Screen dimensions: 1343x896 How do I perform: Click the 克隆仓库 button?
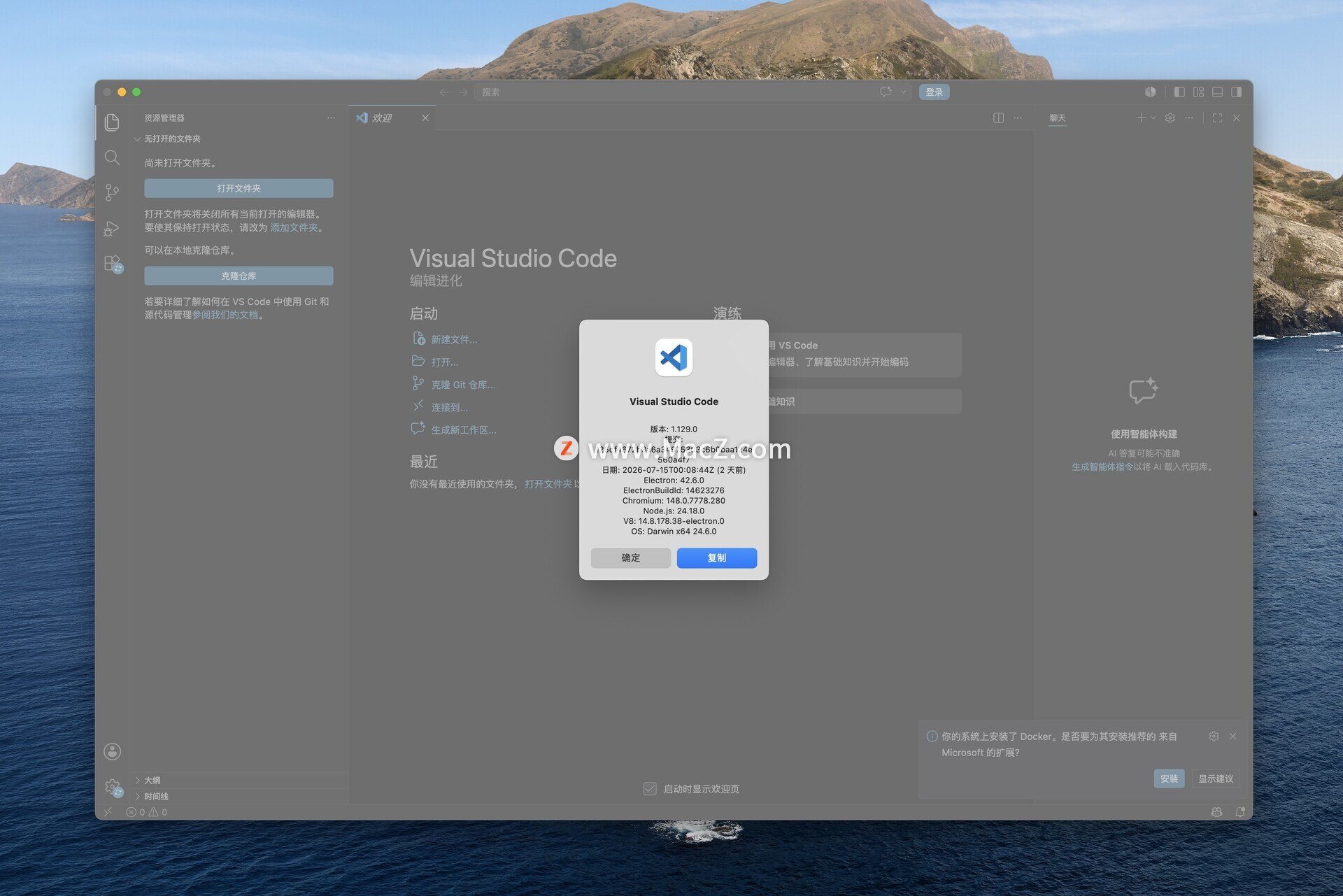[239, 276]
